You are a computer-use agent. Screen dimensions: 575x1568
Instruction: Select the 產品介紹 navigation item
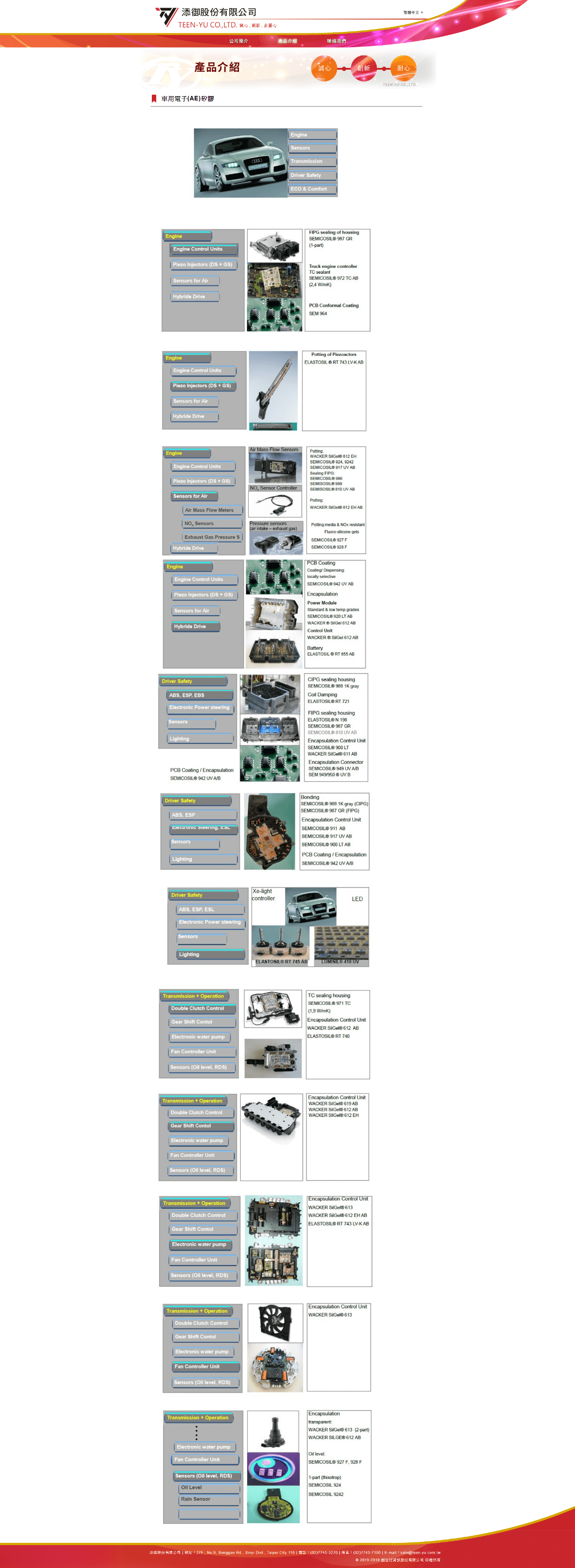287,41
